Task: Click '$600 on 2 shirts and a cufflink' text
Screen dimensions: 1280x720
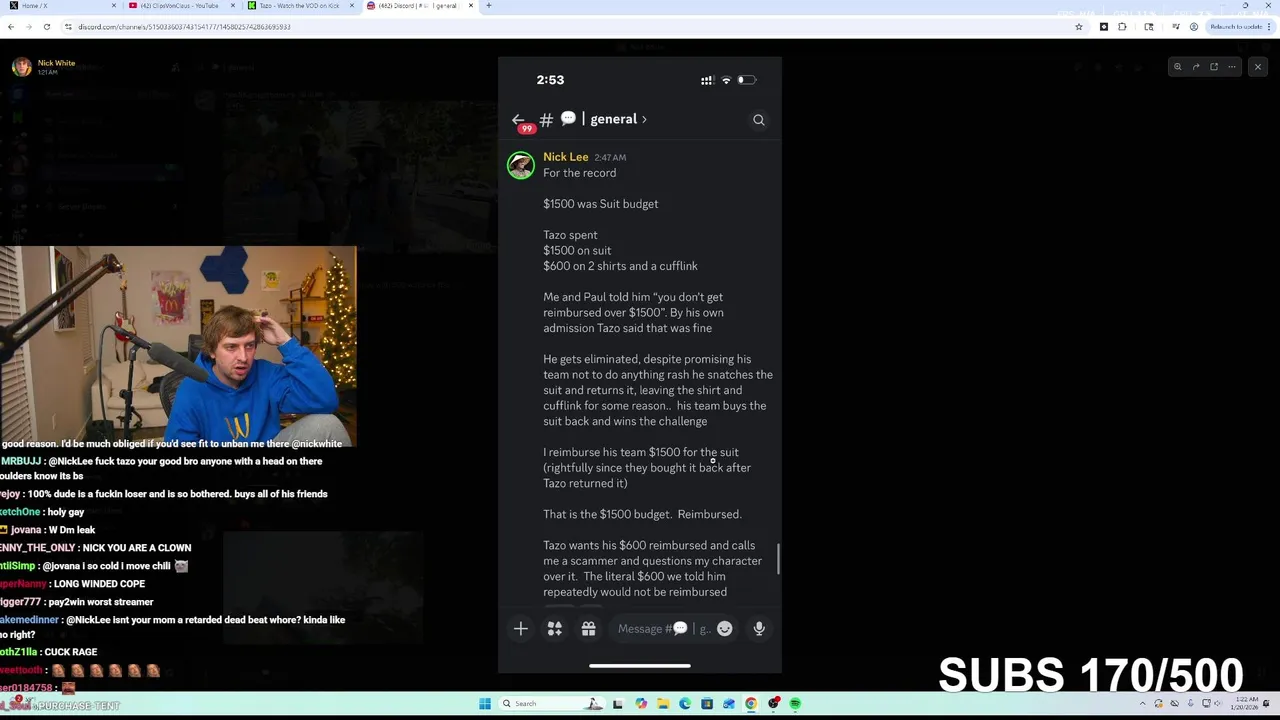Action: coord(620,266)
